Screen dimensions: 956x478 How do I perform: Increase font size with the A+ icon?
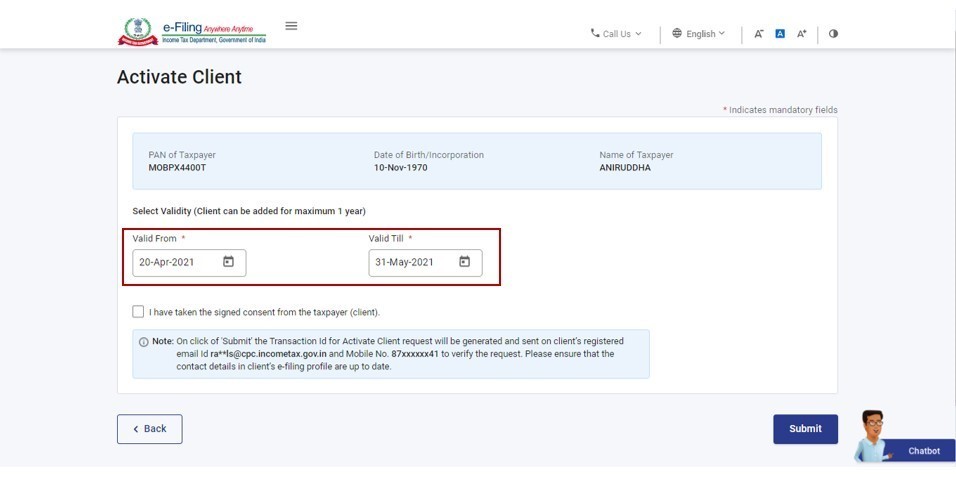(801, 34)
